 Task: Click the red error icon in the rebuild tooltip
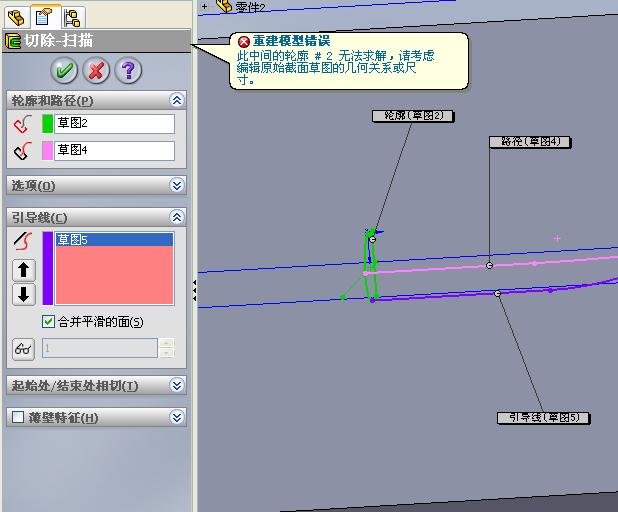pyautogui.click(x=244, y=41)
